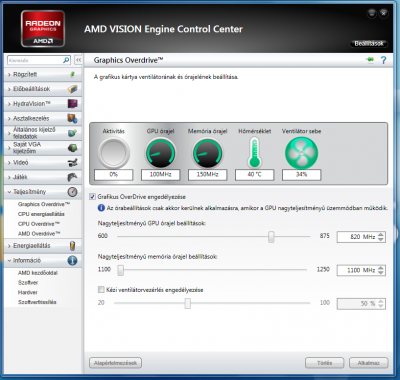Click the blue info icon beside clock note

(x=101, y=208)
